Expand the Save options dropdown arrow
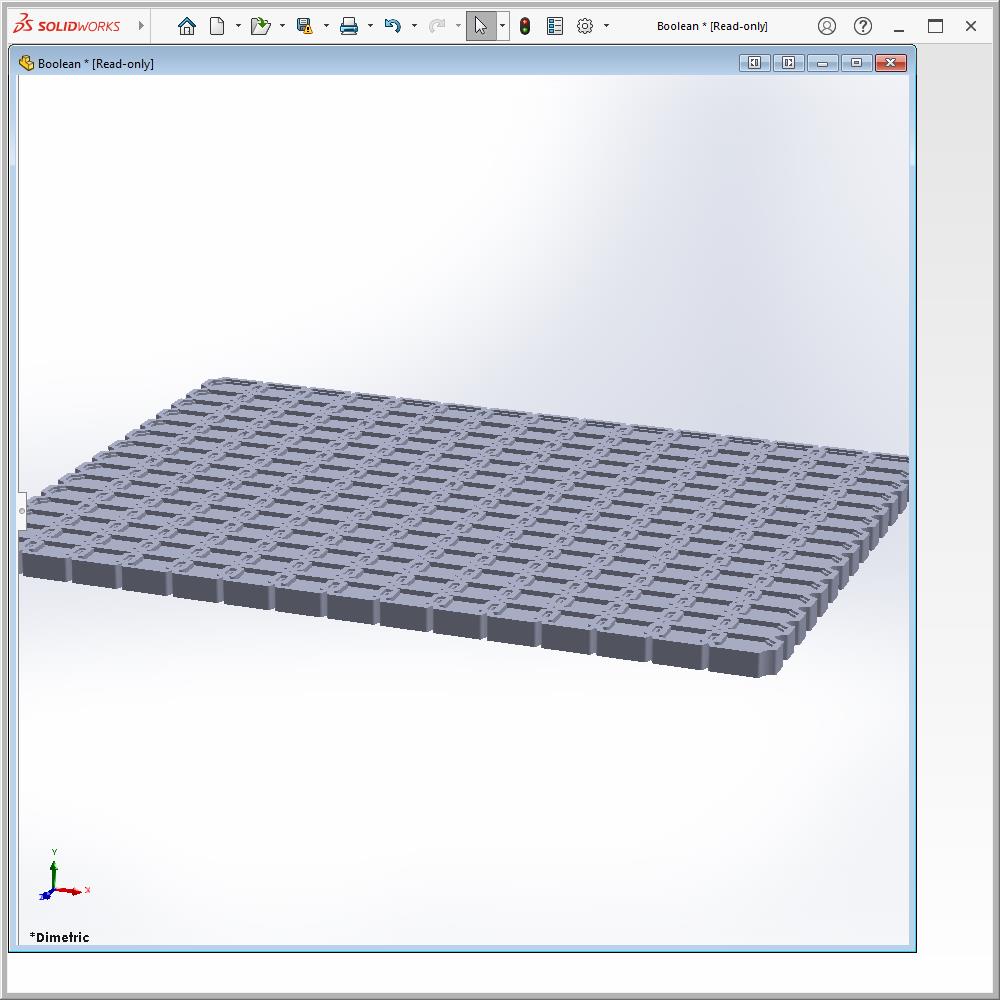The height and width of the screenshot is (1000, 1000). click(326, 26)
